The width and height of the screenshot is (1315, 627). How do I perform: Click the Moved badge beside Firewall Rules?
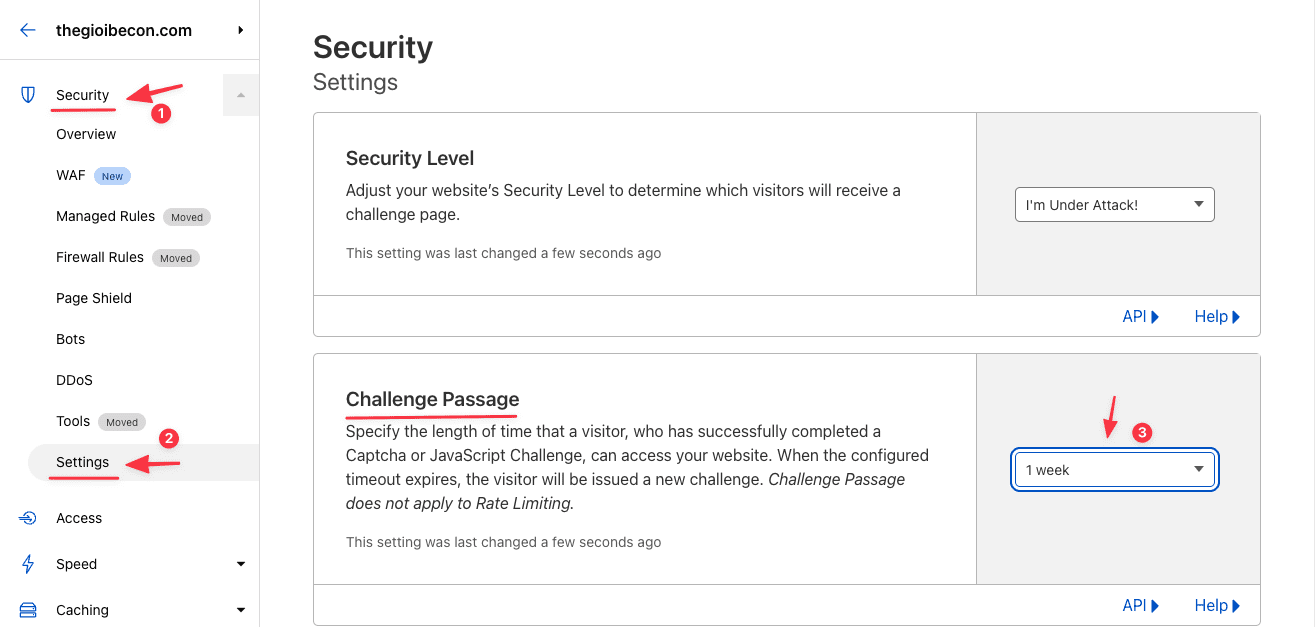click(x=176, y=257)
